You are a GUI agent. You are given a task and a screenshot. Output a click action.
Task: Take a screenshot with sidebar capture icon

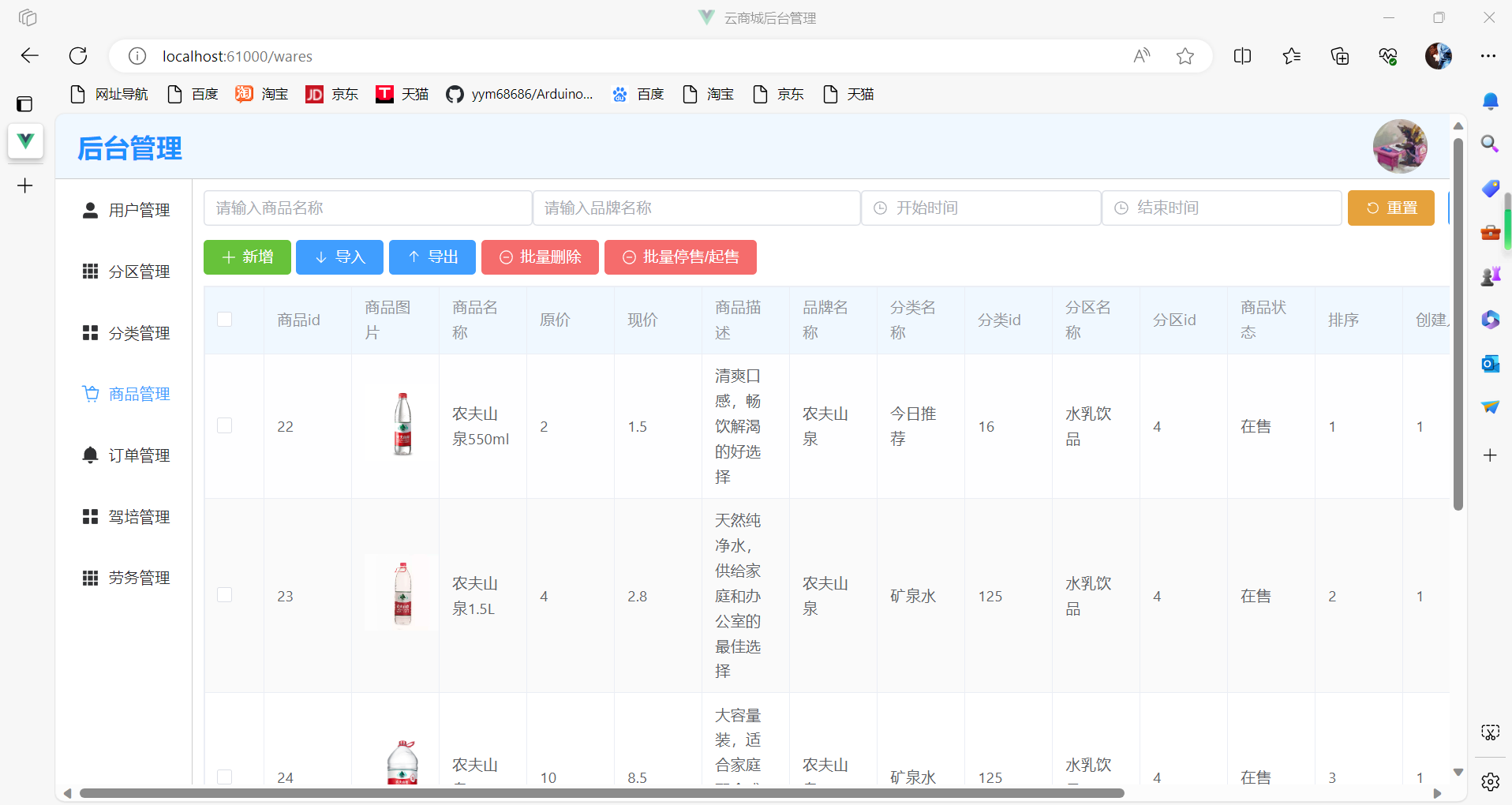coord(1490,732)
